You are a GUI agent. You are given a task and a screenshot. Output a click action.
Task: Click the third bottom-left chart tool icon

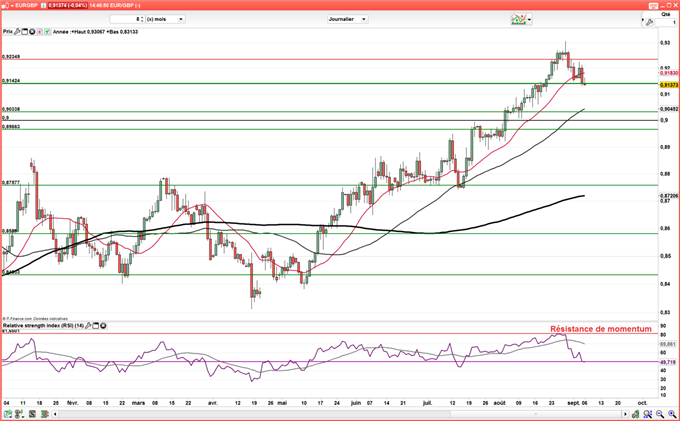33,414
